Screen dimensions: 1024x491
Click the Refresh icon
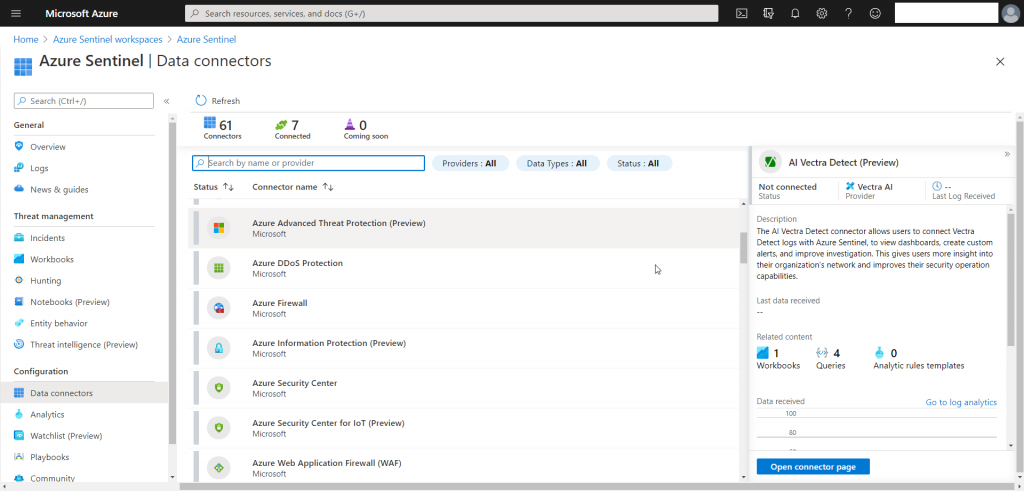201,101
